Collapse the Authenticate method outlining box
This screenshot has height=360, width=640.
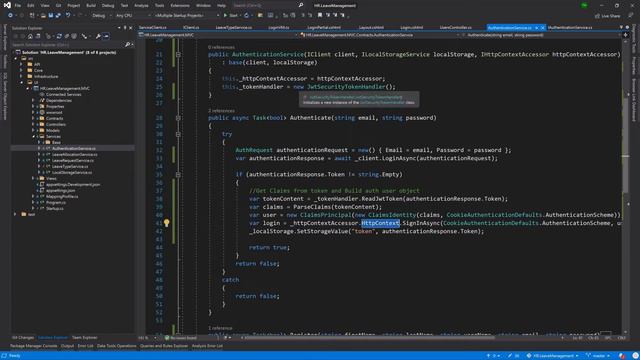click(178, 118)
